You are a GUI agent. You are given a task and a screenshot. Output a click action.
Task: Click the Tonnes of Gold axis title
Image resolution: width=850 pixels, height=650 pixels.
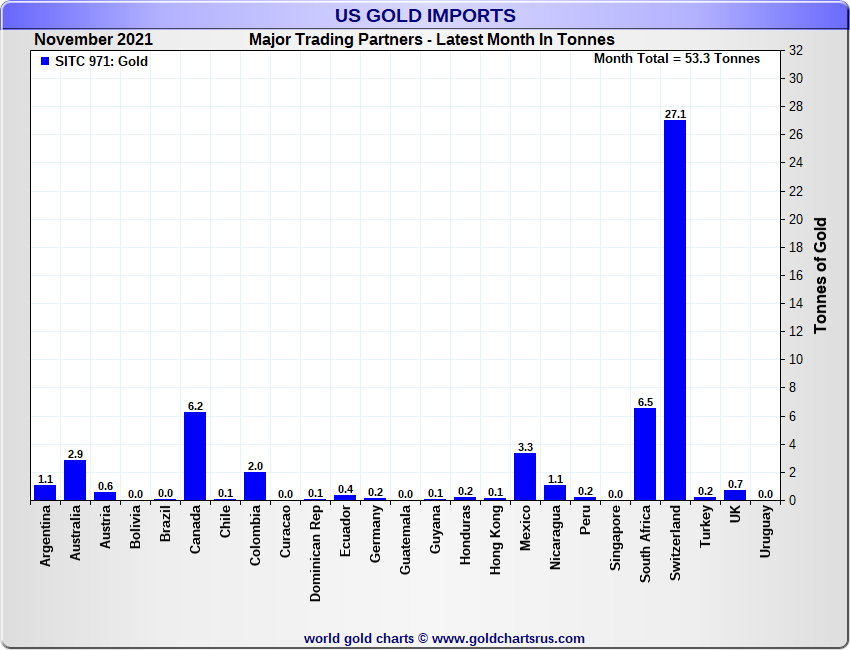click(x=820, y=275)
